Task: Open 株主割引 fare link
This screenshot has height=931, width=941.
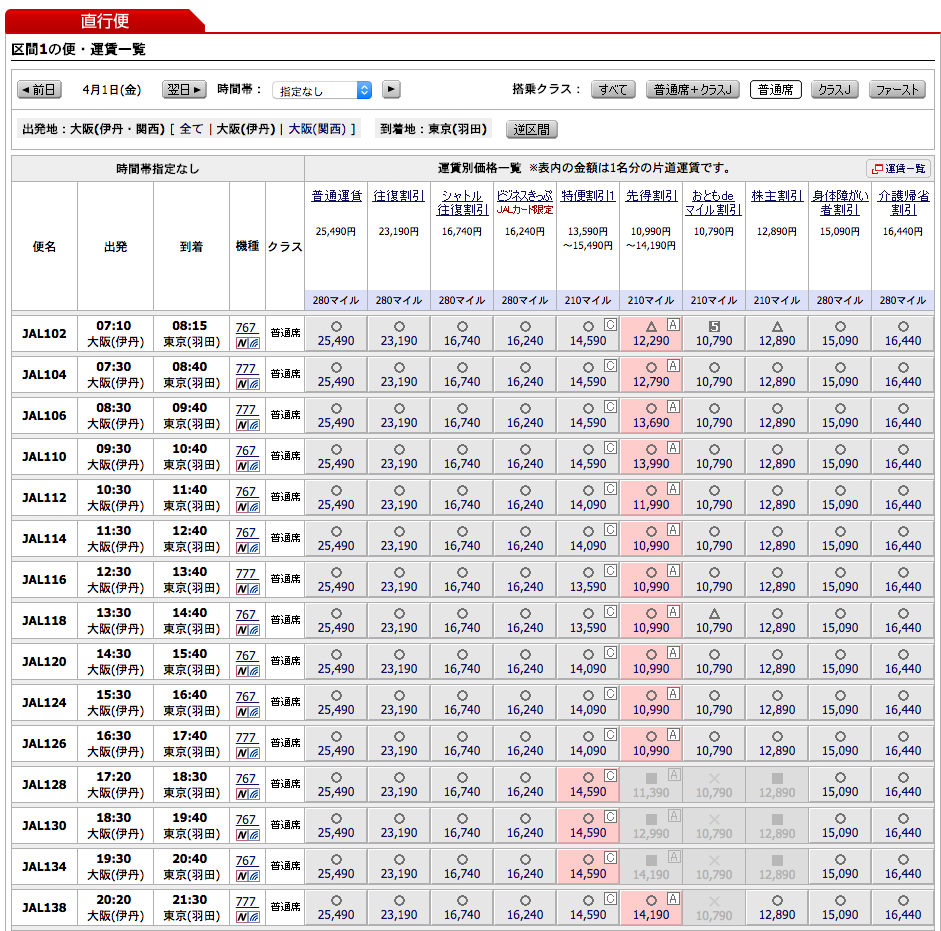Action: [x=777, y=196]
